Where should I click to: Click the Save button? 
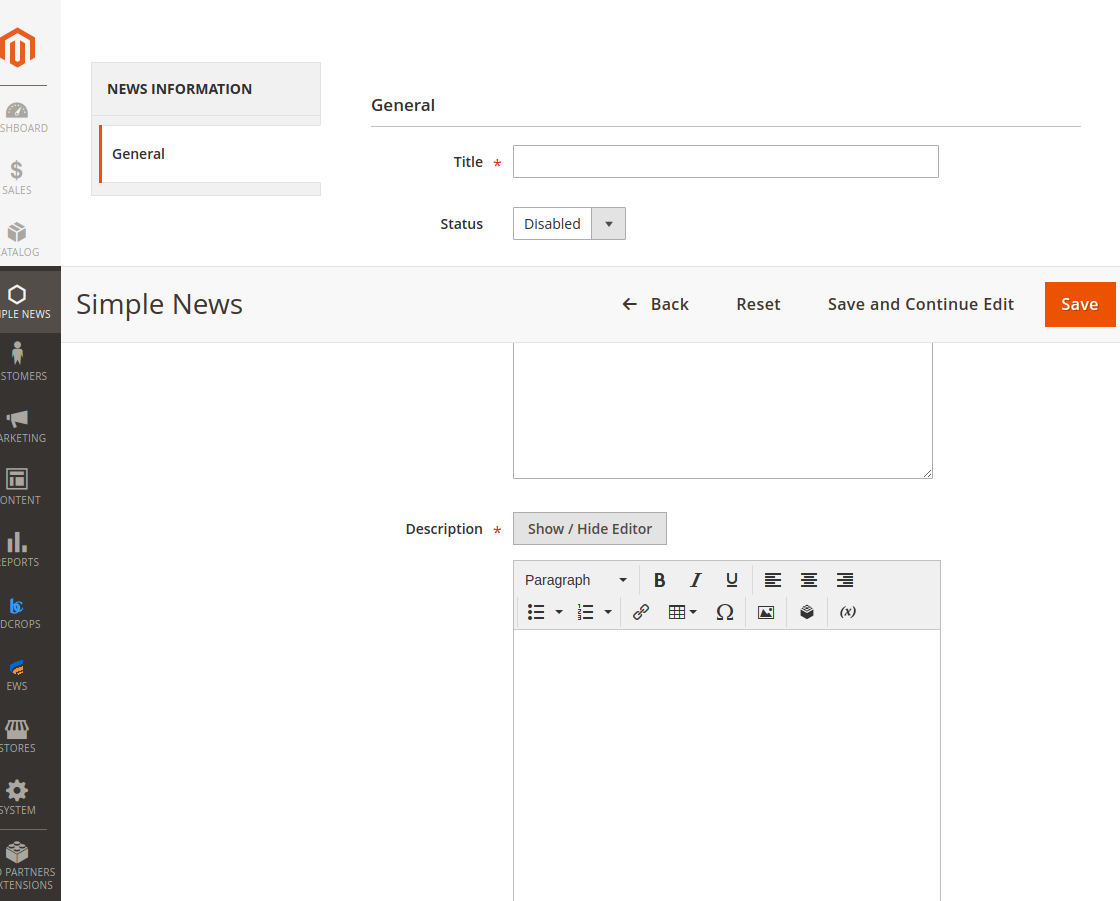pos(1080,304)
